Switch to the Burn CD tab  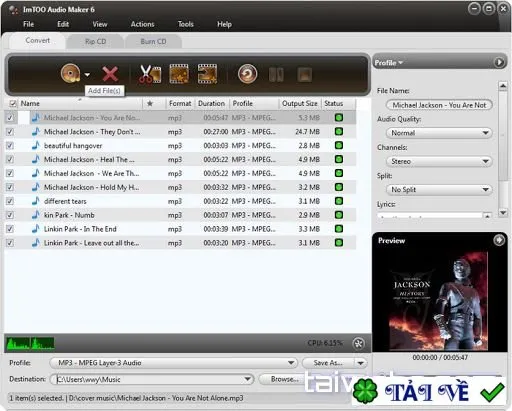(153, 42)
